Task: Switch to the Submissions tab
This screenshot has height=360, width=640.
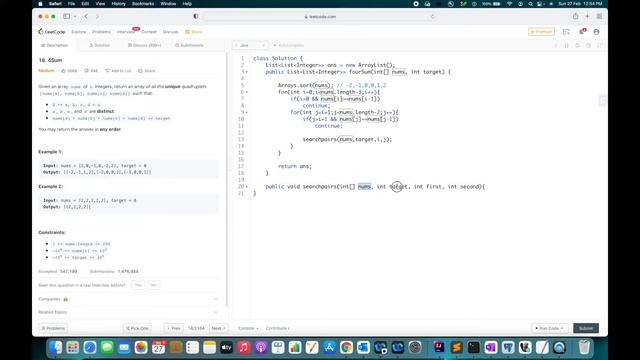Action: 189,45
